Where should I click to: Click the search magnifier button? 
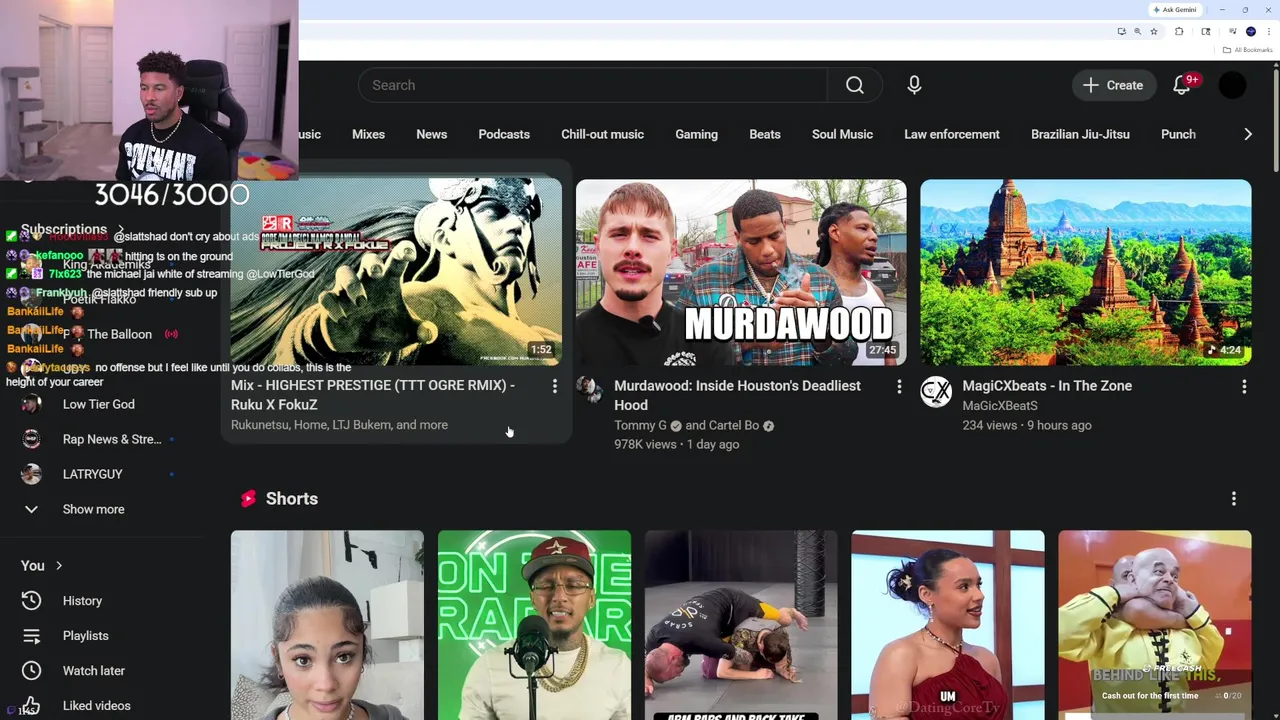pos(855,85)
